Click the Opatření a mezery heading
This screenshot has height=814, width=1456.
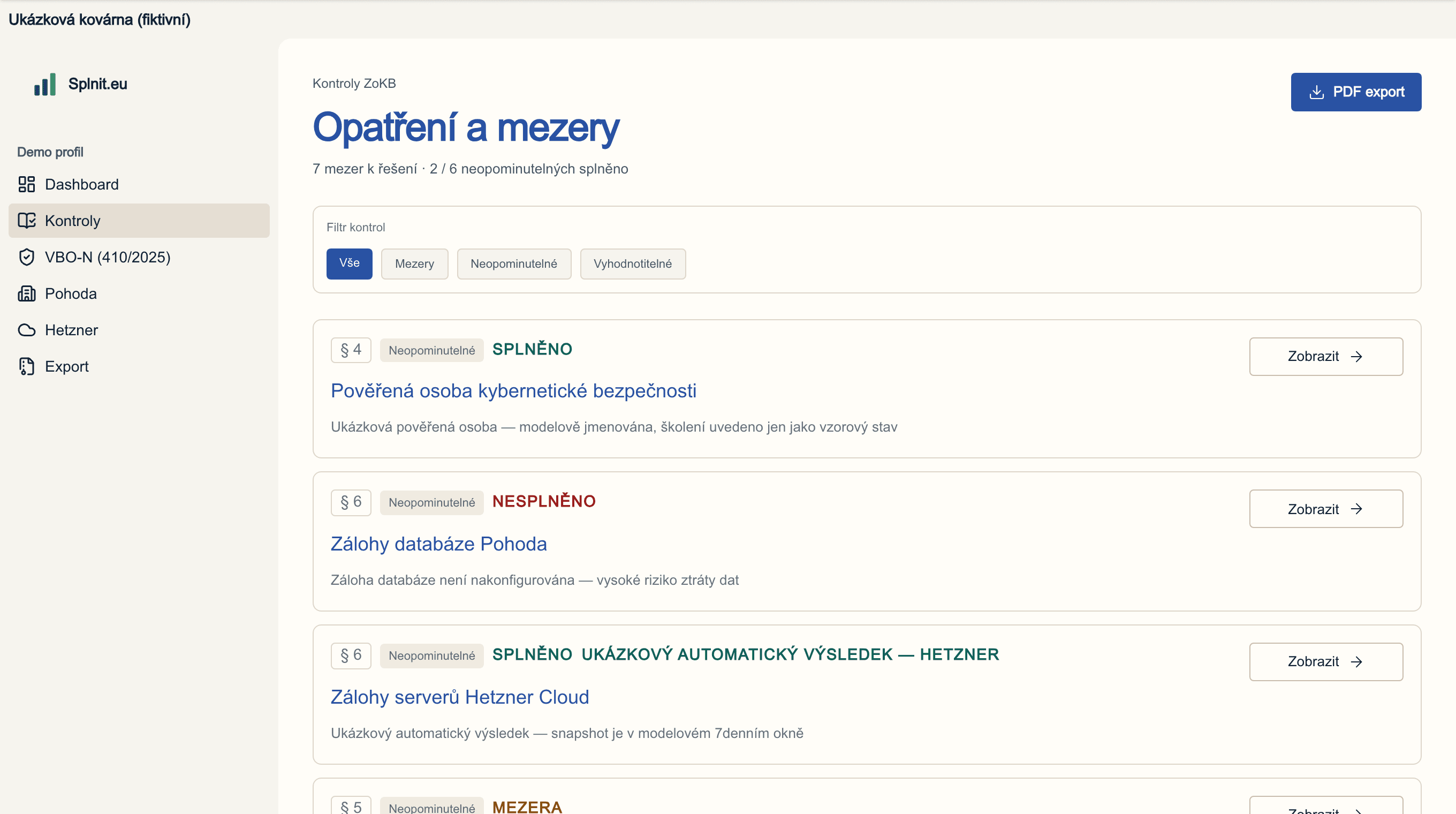click(466, 128)
